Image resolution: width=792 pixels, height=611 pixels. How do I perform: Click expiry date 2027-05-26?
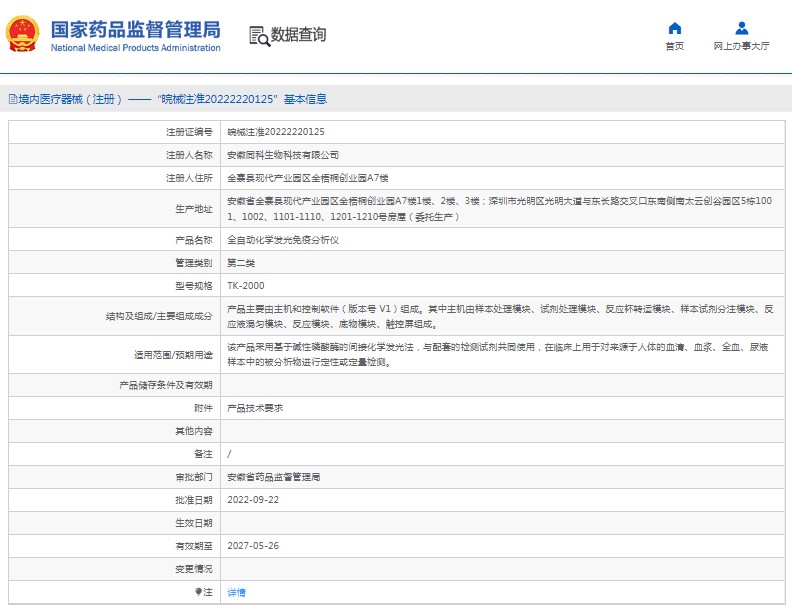[253, 546]
